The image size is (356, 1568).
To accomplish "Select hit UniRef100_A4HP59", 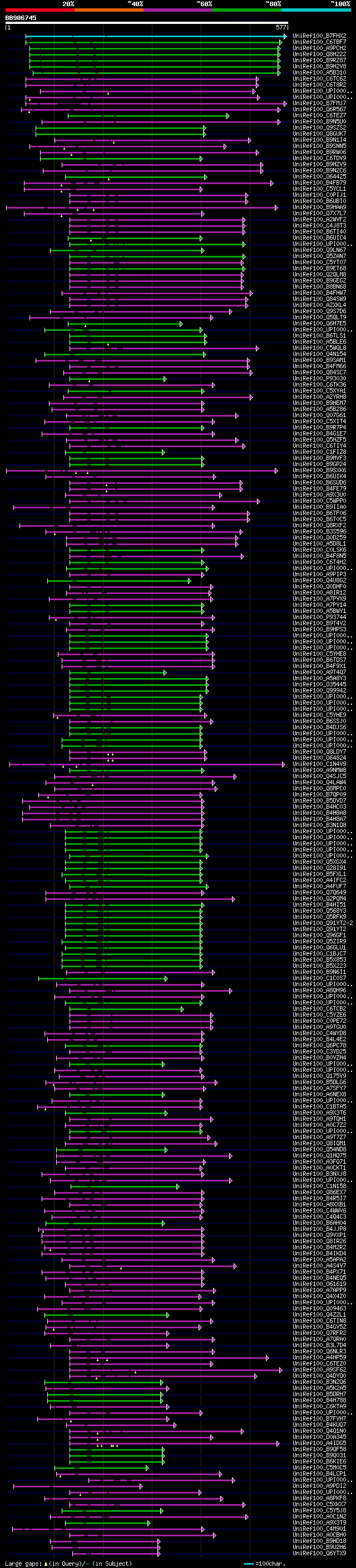I will coord(319,1357).
